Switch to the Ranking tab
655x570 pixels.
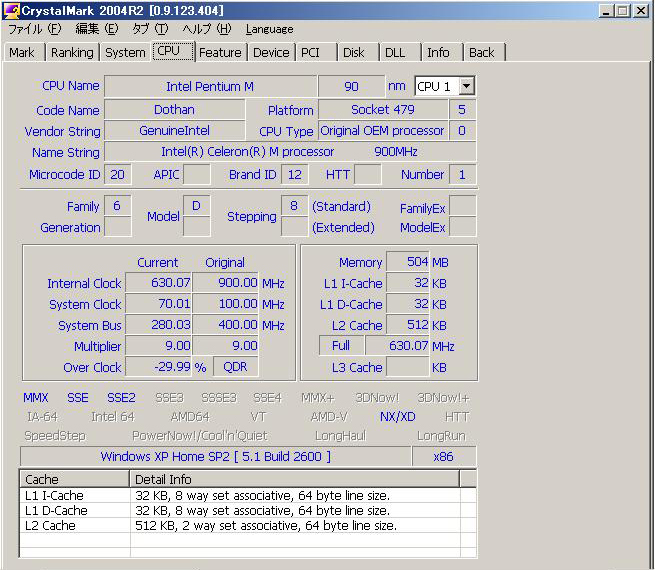click(72, 52)
